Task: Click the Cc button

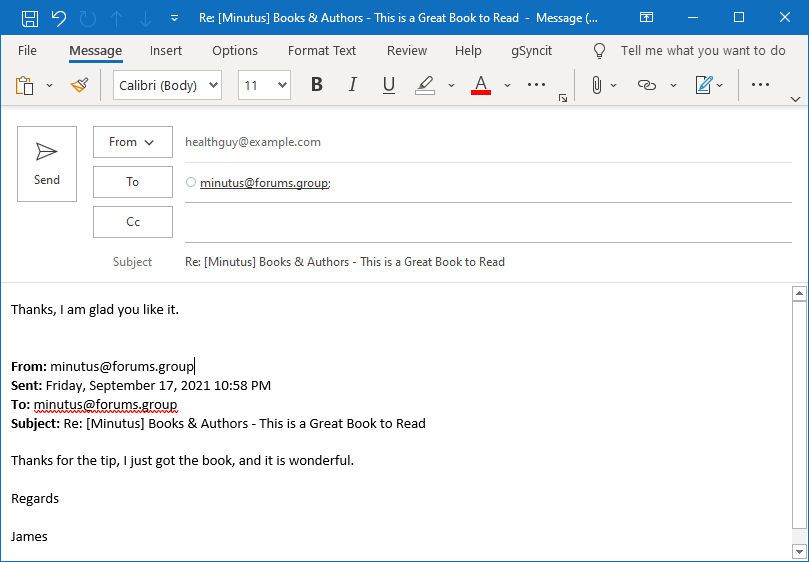Action: (x=133, y=222)
